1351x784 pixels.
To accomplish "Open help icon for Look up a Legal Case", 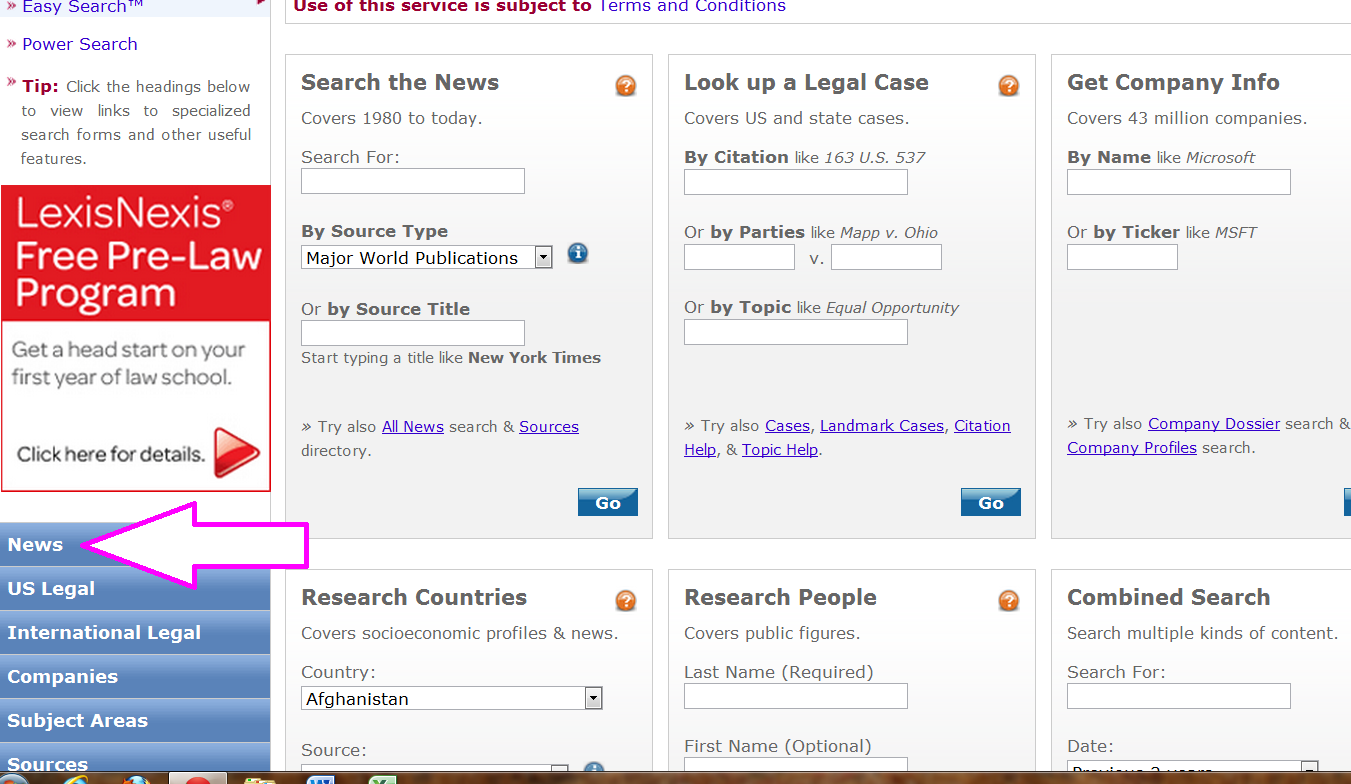I will [x=1009, y=86].
